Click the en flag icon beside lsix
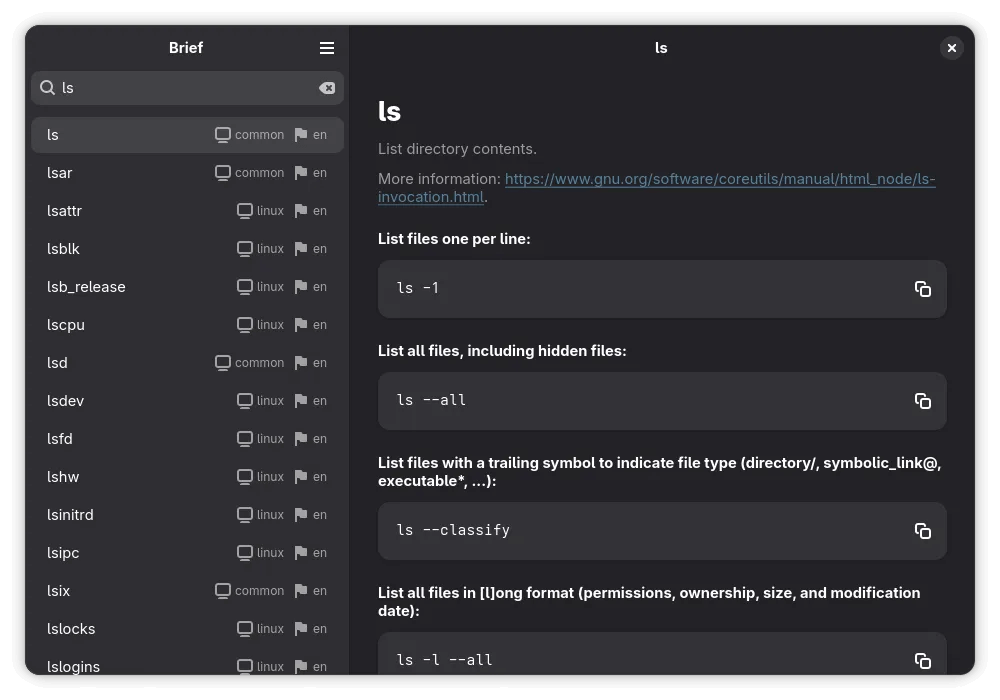Viewport: 1000px width, 700px height. click(x=301, y=591)
